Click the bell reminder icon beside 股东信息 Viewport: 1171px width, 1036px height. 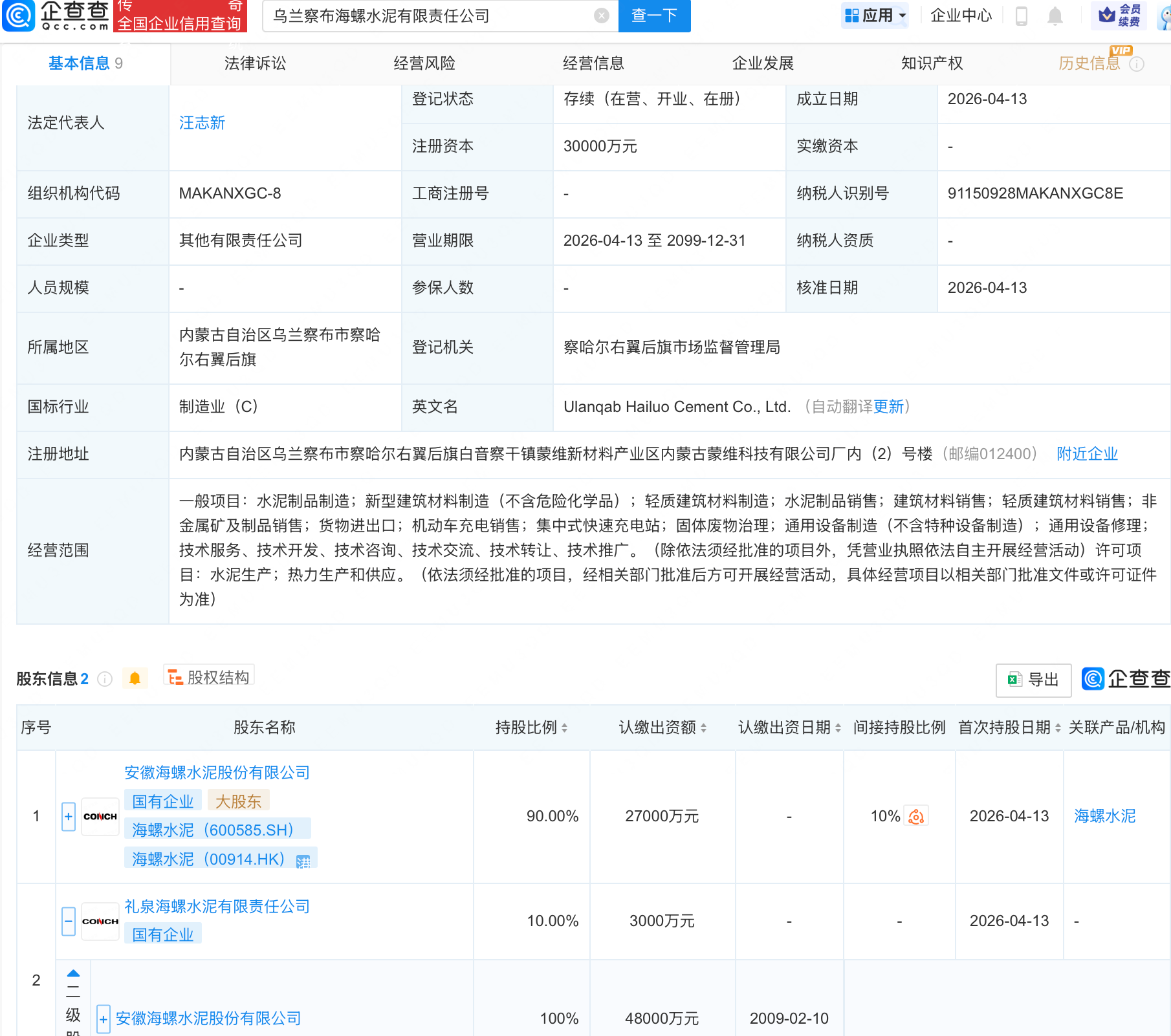(x=135, y=678)
